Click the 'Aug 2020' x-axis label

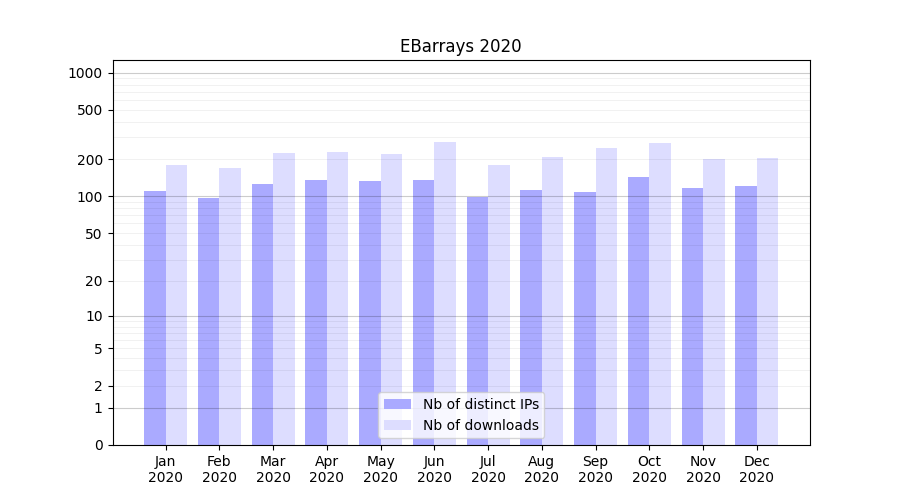[x=542, y=469]
